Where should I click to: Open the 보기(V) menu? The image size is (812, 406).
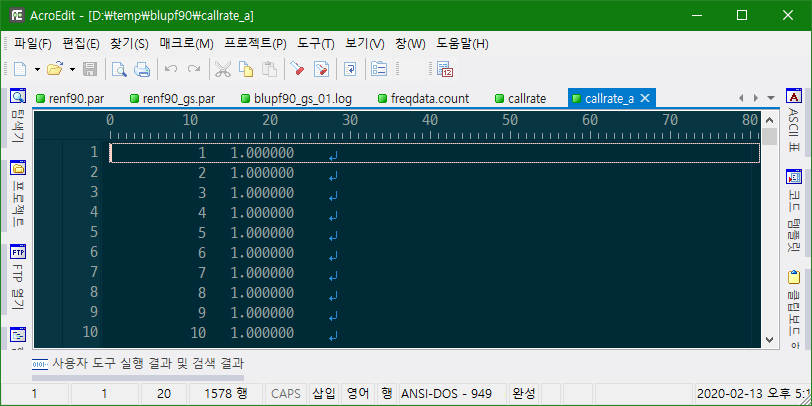365,44
